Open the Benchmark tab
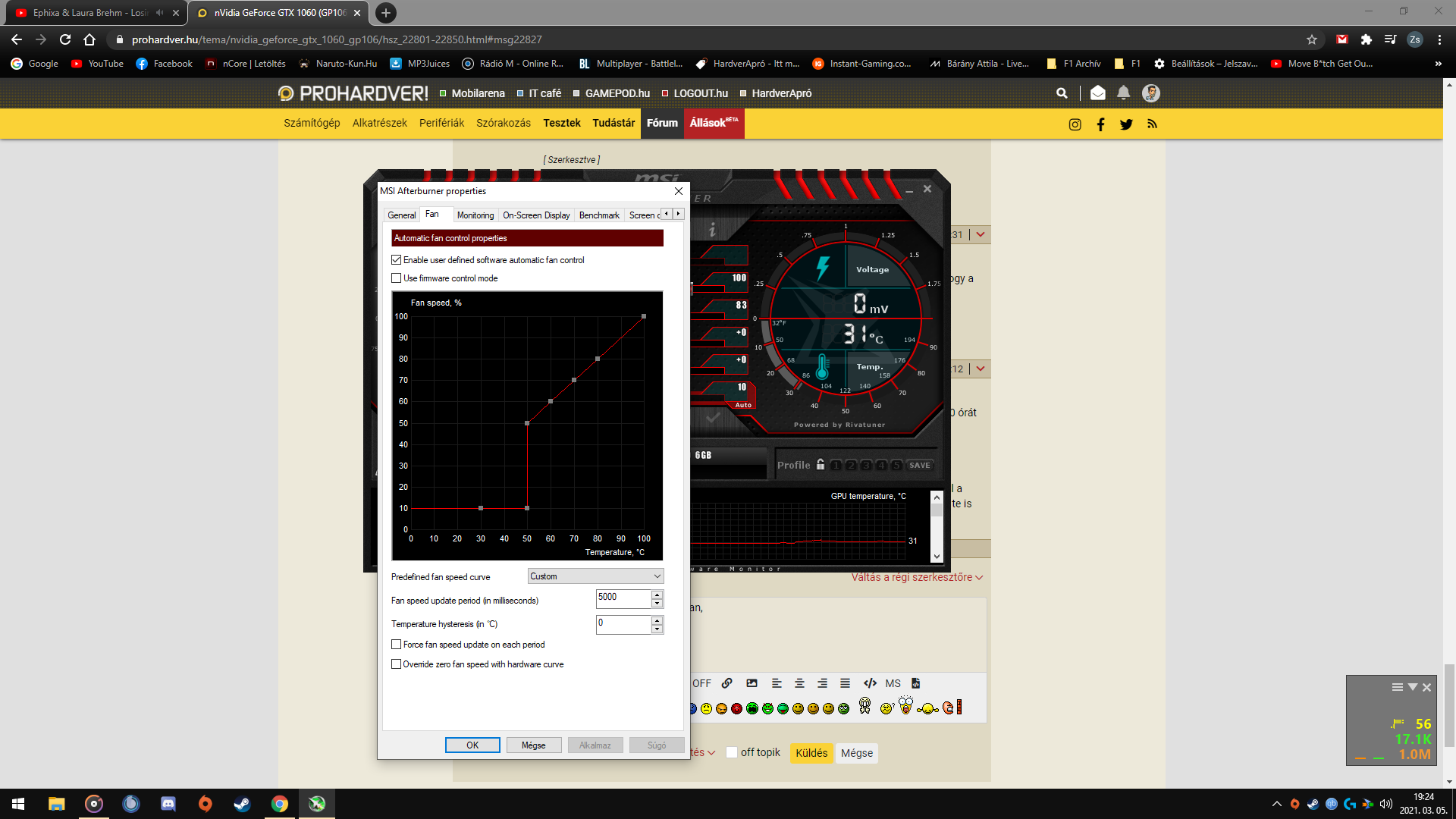 [599, 215]
